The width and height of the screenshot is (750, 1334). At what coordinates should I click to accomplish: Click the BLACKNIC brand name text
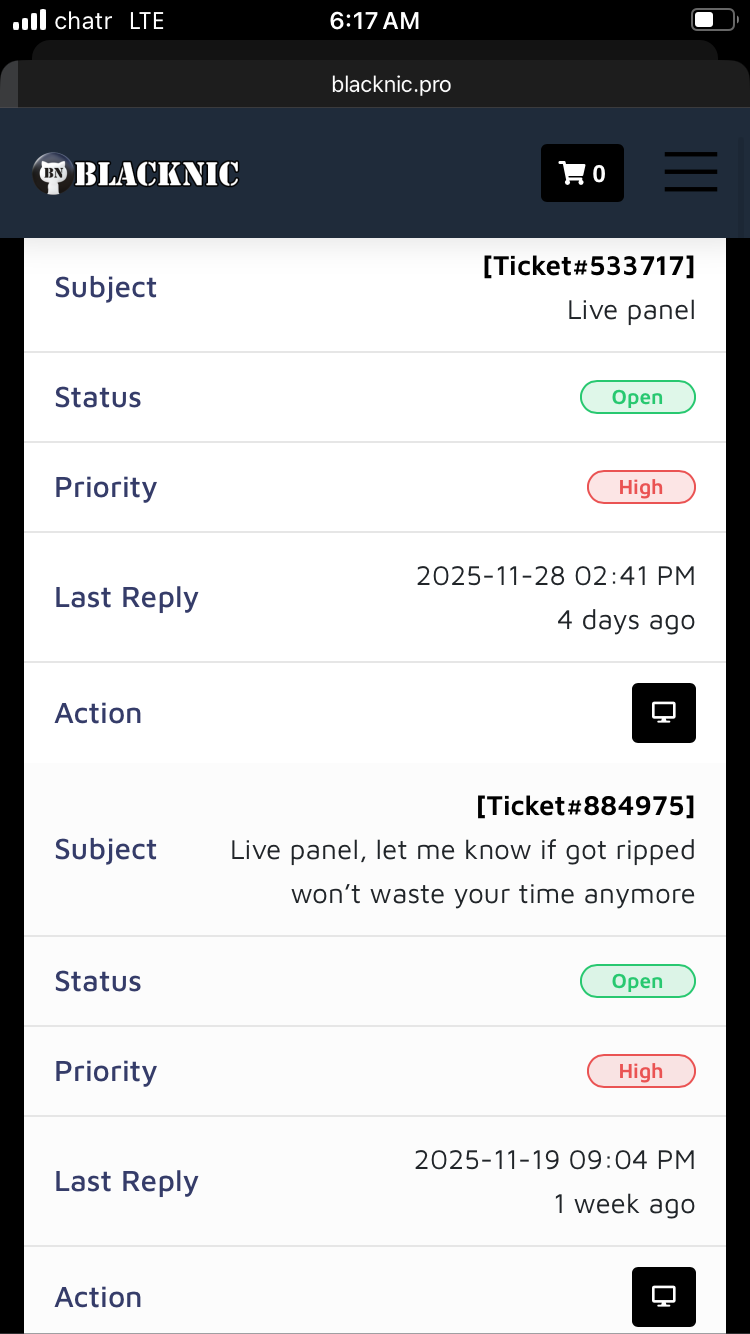156,175
